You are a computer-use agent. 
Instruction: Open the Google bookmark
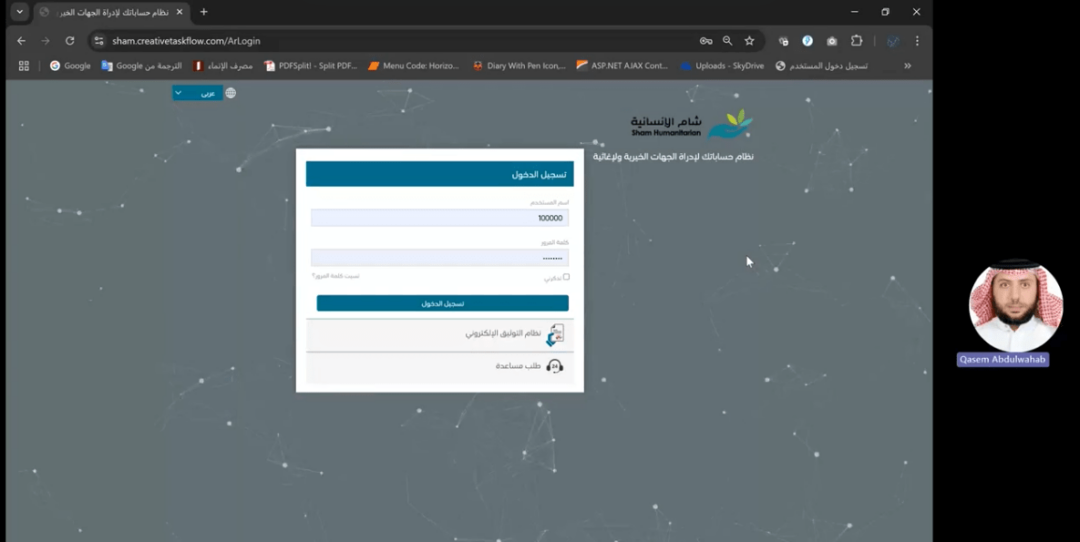pyautogui.click(x=70, y=66)
